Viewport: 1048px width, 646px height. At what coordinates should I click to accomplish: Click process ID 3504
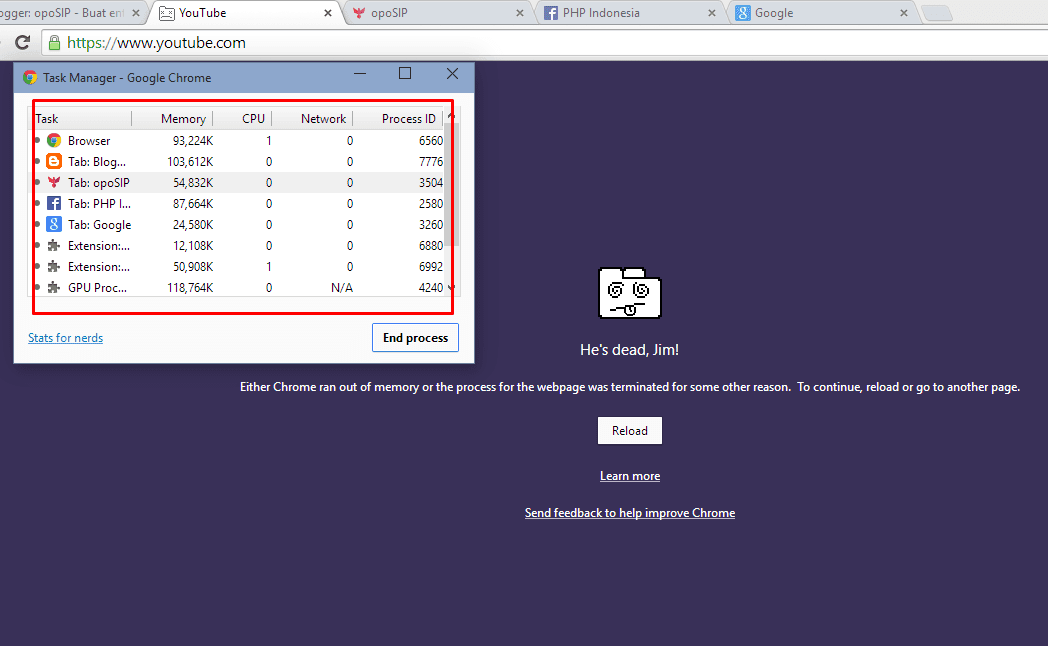tap(430, 182)
